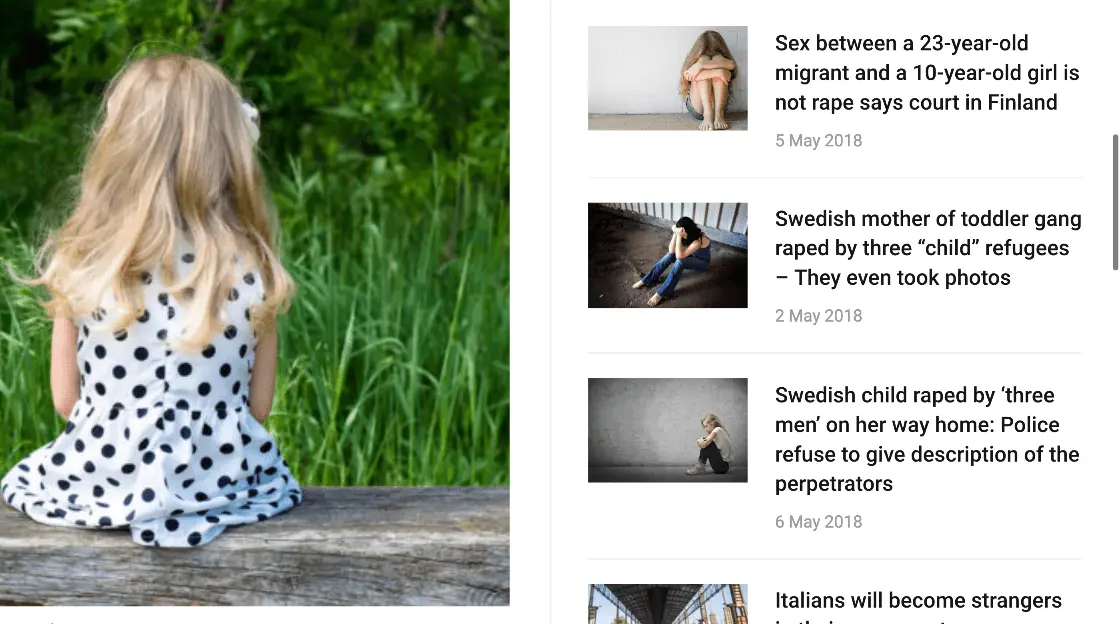Select the 6 May 2018 date stamp
The image size is (1120, 624).
coord(819,522)
